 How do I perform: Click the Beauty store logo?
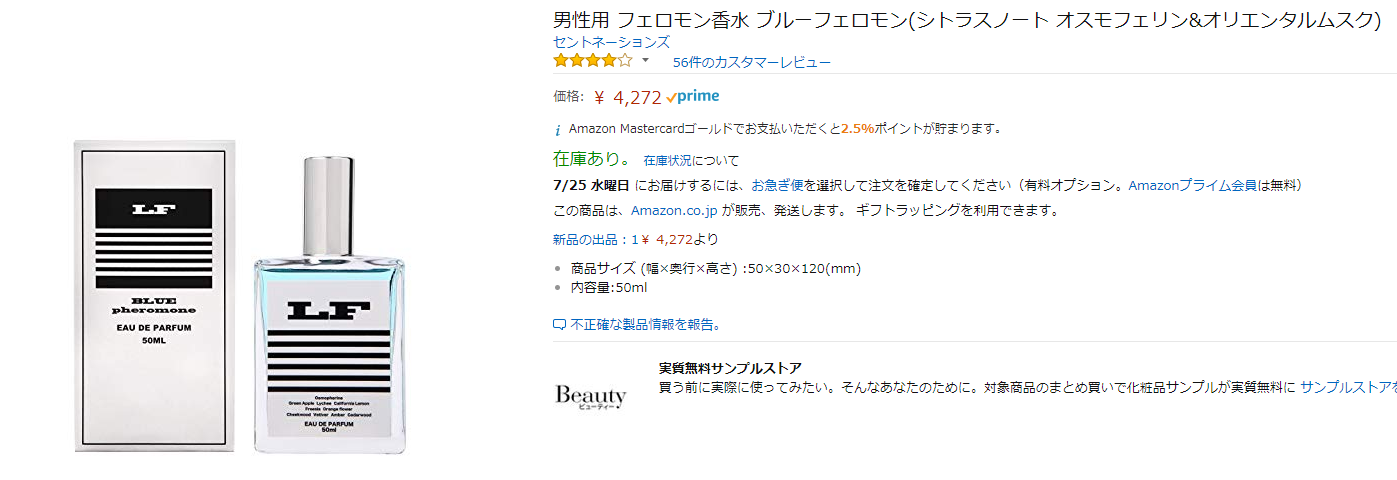pyautogui.click(x=590, y=395)
